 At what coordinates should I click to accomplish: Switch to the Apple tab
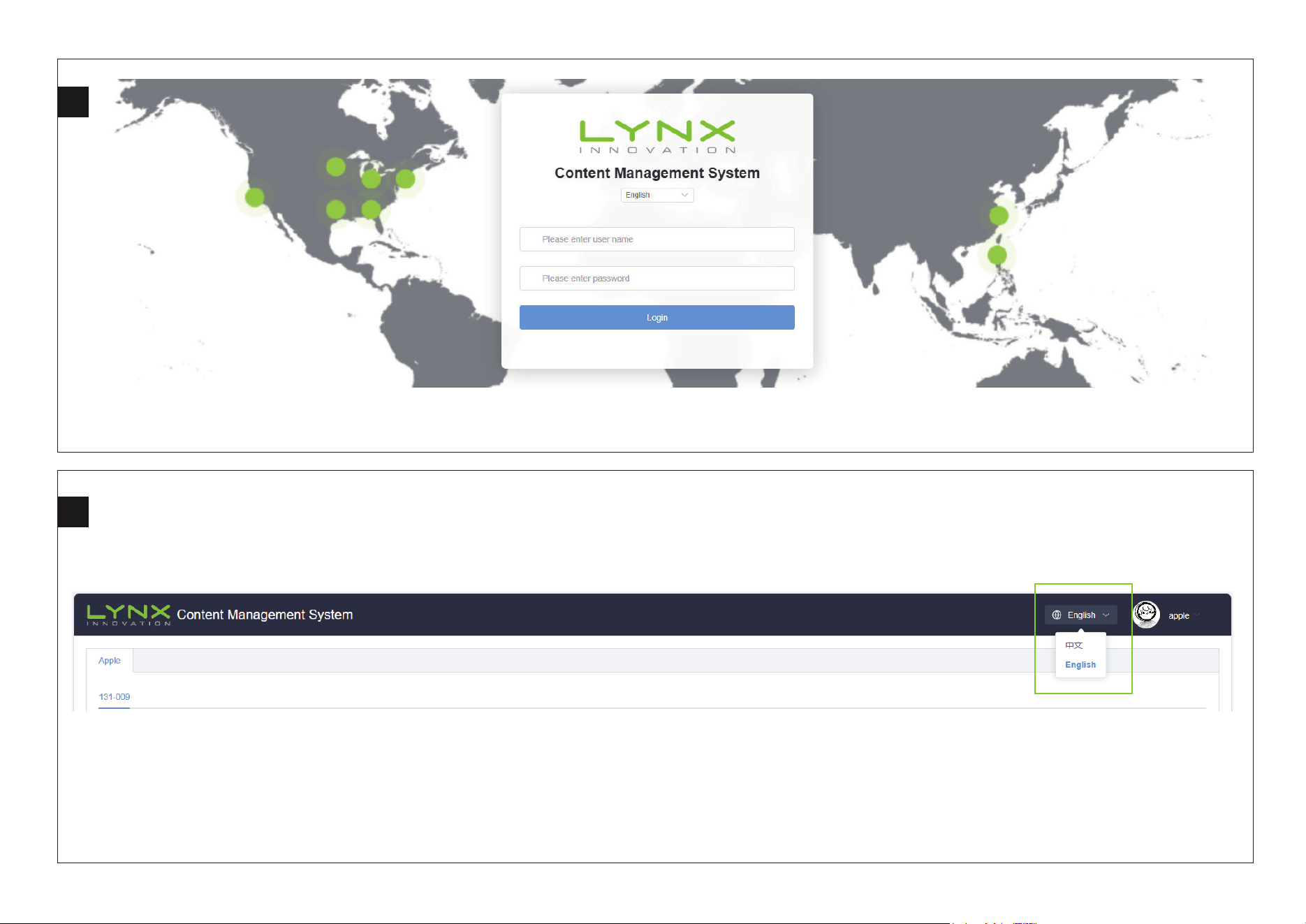click(110, 661)
